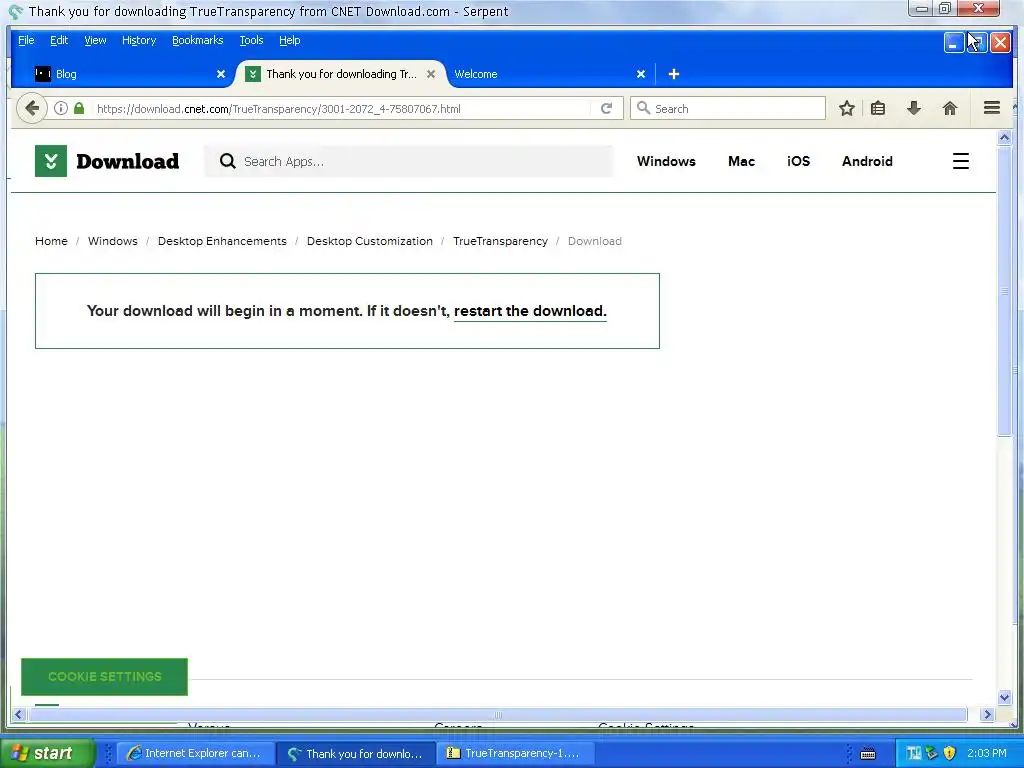
Task: Switch to Internet Explorer taskbar item
Action: pos(195,753)
